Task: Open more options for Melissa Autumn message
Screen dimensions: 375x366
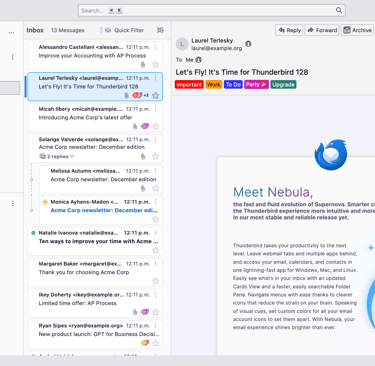Action: [x=156, y=171]
